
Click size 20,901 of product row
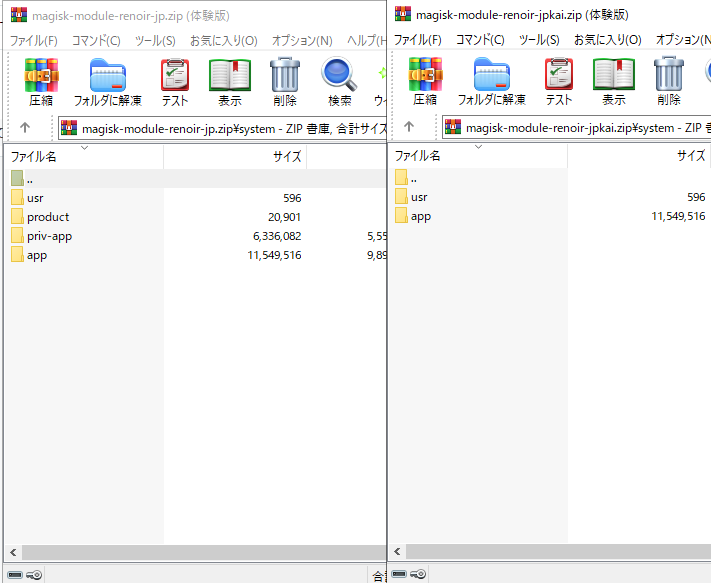click(284, 217)
